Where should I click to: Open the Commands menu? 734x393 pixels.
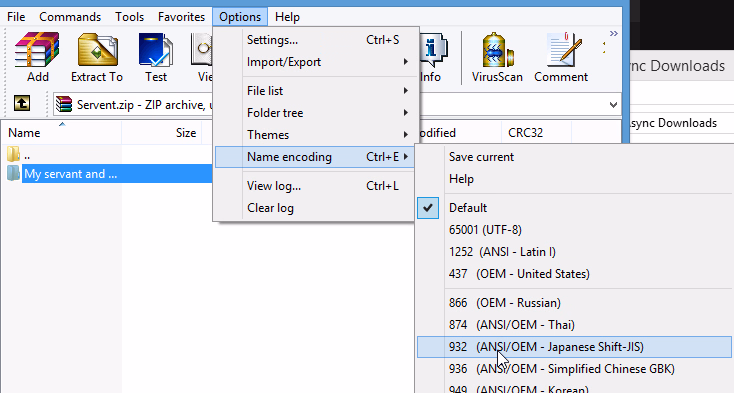[x=70, y=17]
